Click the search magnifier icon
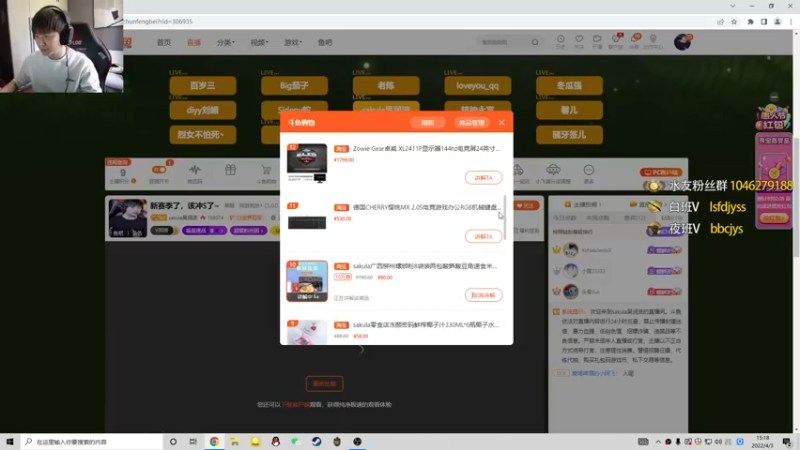The width and height of the screenshot is (800, 450). coord(535,42)
